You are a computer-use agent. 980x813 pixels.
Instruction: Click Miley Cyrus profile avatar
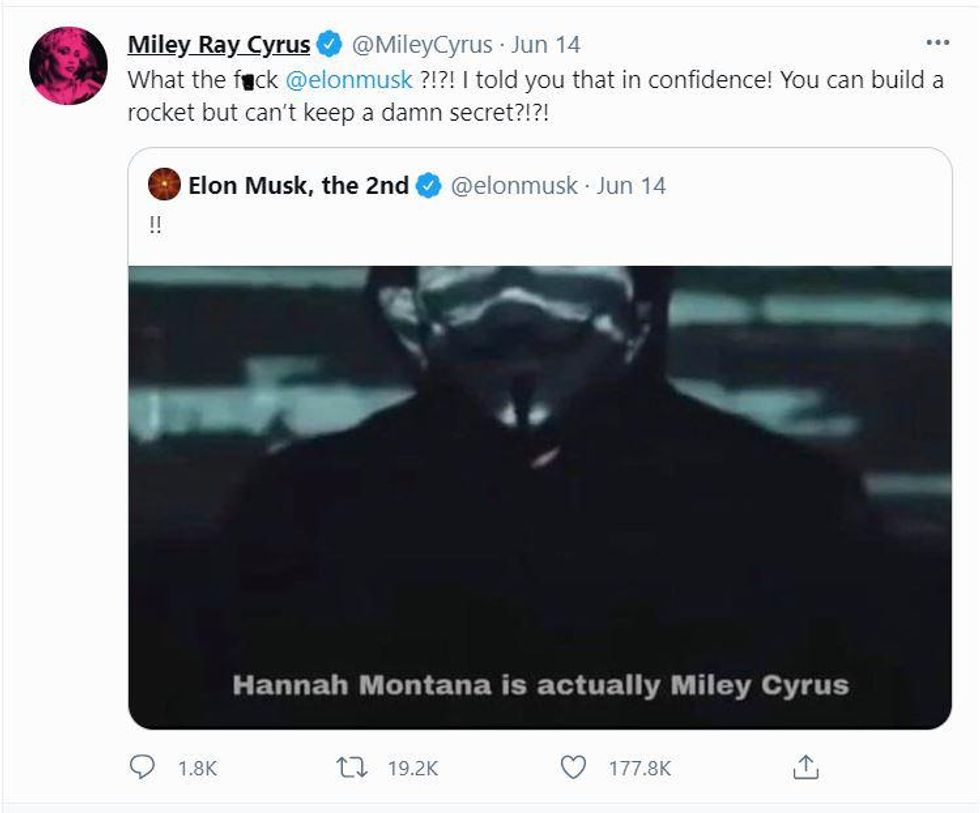69,66
